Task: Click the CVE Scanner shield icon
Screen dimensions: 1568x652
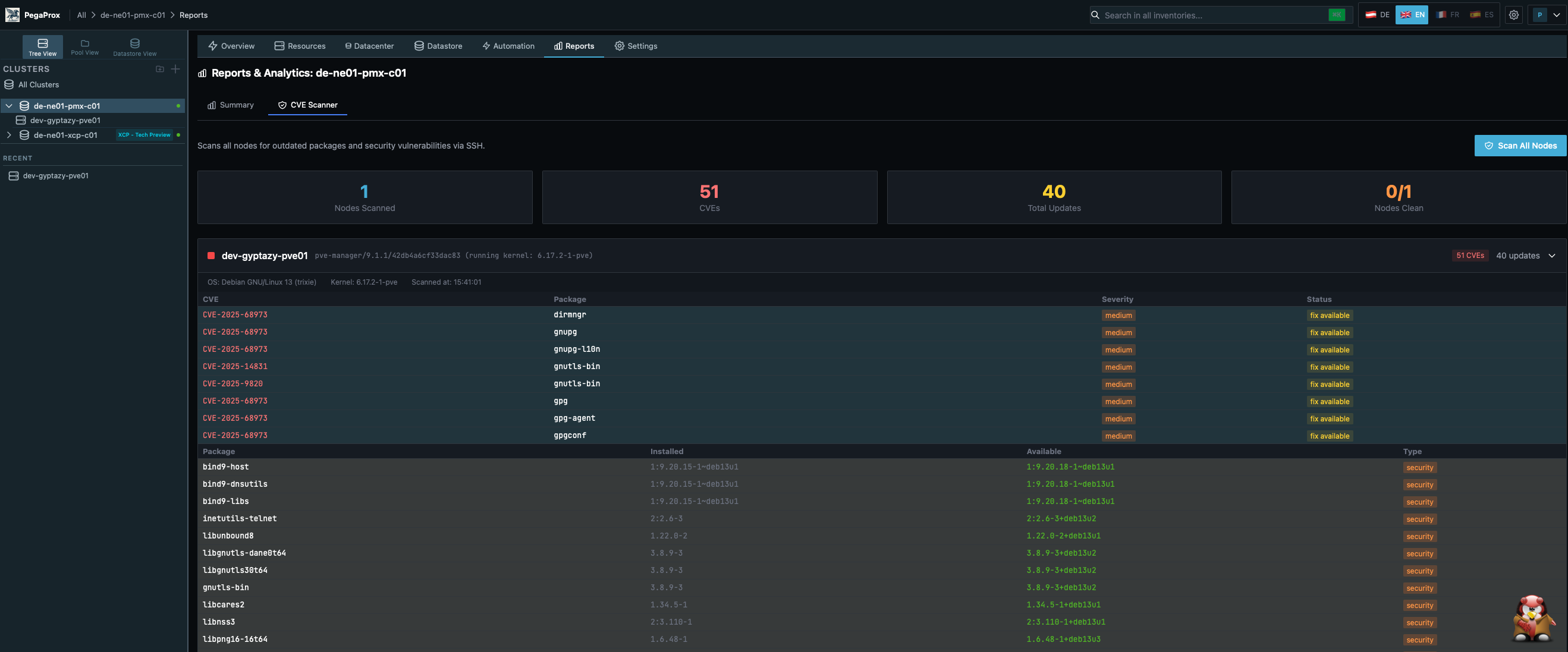Action: 282,105
